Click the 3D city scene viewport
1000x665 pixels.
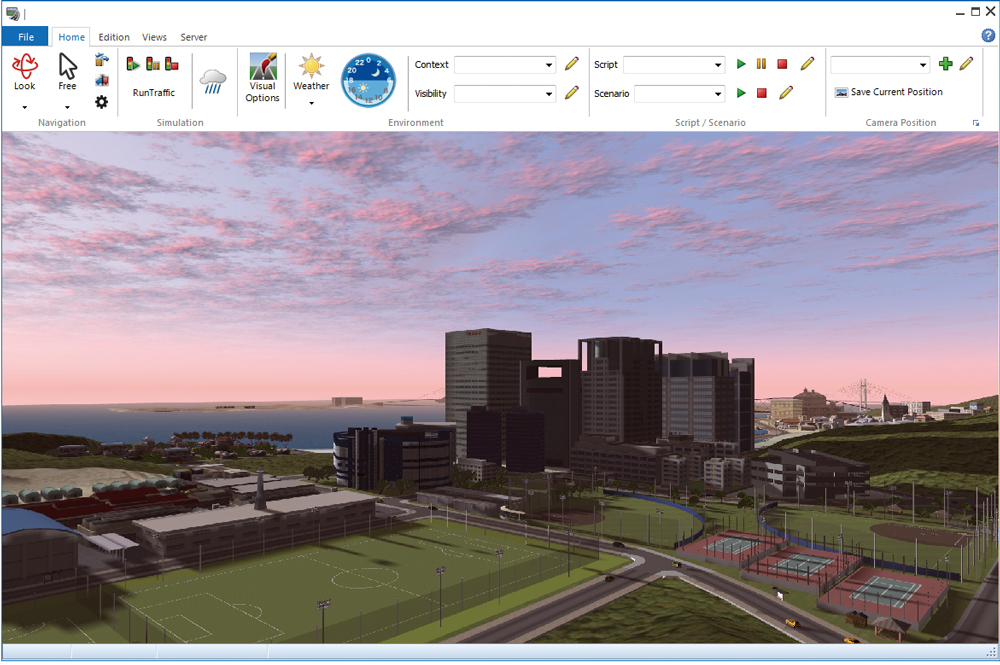point(500,388)
